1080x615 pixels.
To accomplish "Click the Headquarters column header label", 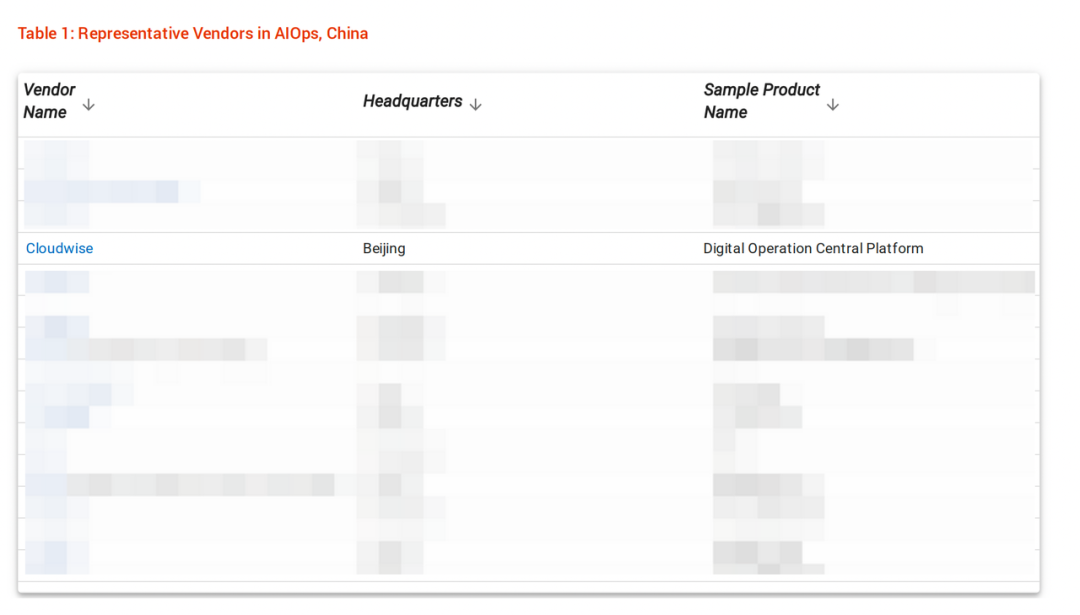I will [x=412, y=101].
